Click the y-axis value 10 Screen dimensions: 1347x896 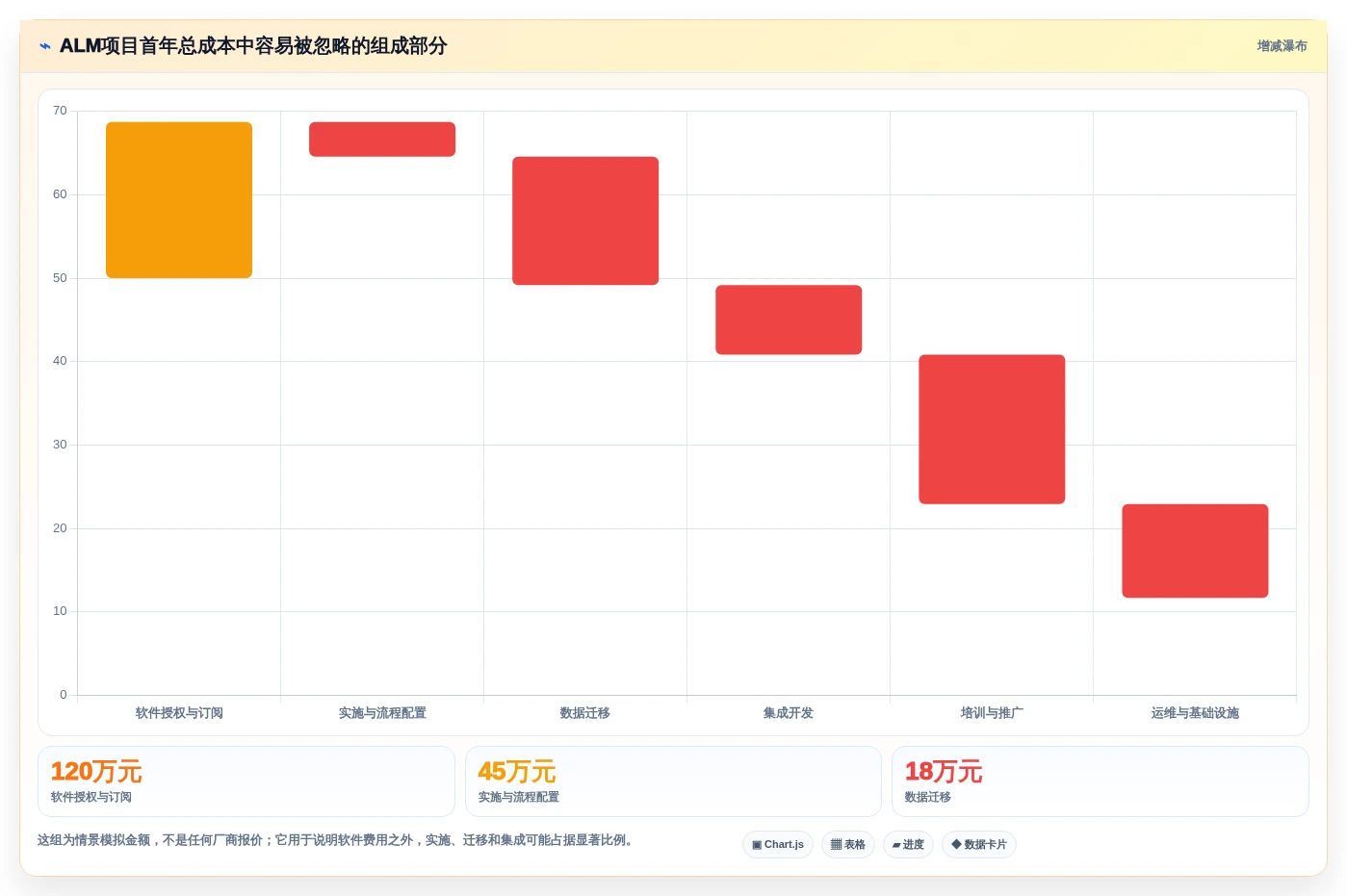(60, 611)
